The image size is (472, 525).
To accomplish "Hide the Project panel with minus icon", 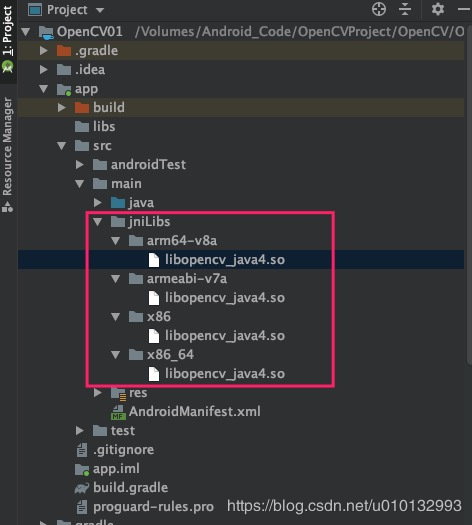I will pos(464,9).
